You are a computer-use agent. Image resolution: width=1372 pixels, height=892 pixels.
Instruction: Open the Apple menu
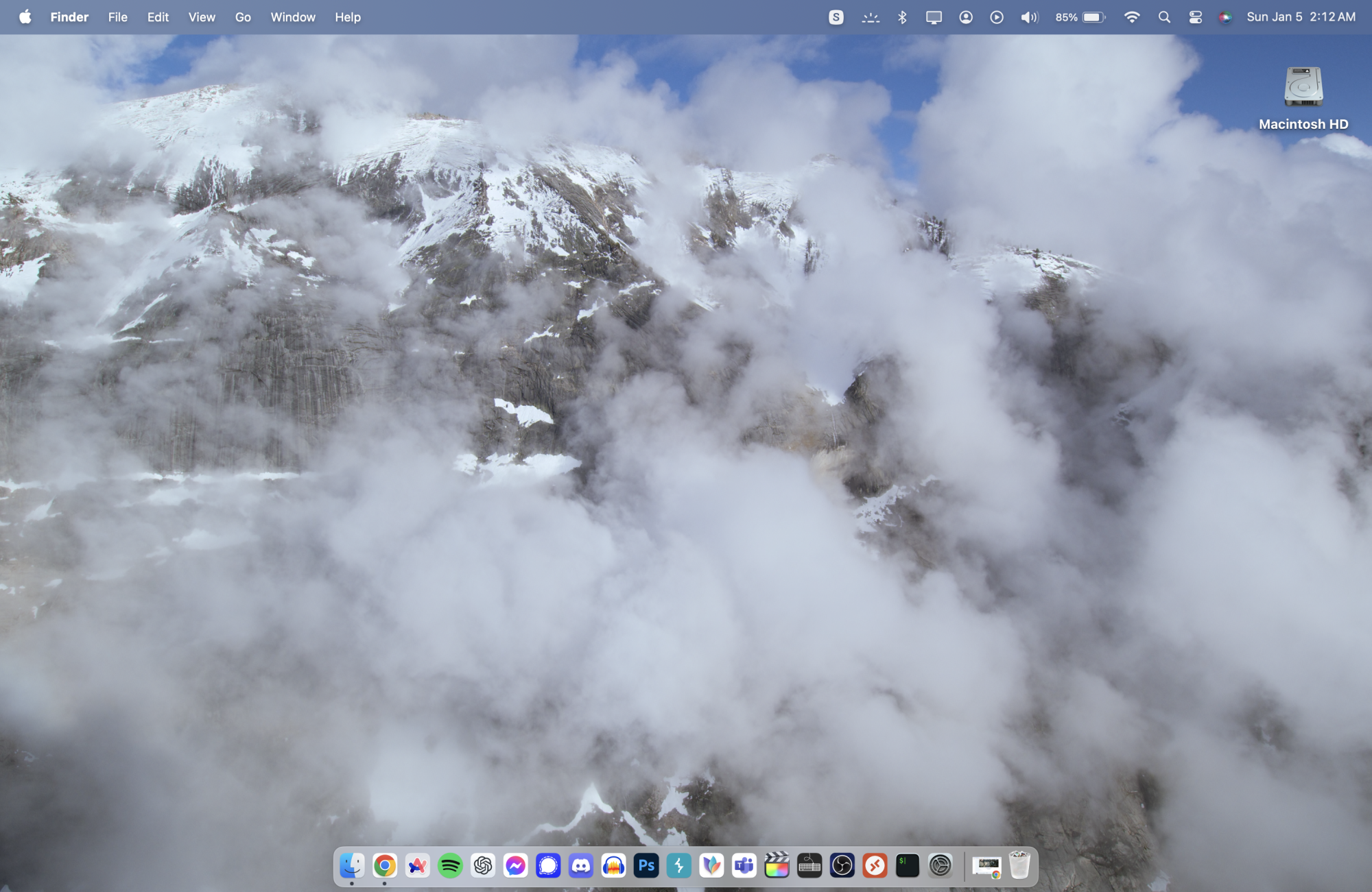click(25, 17)
